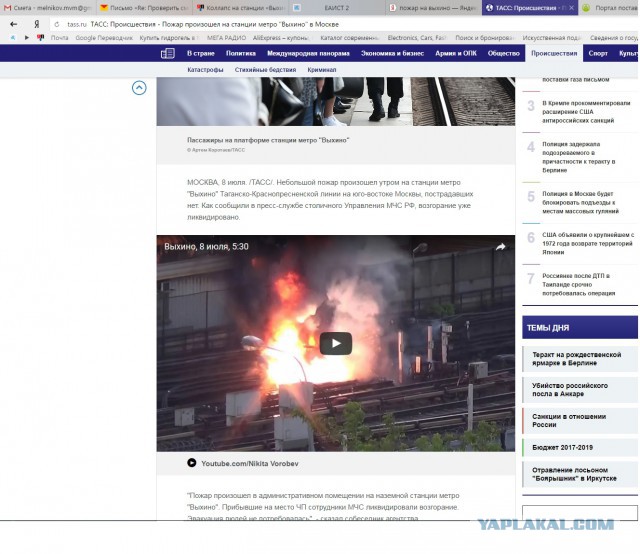Open Общество section
The height and width of the screenshot is (554, 640).
pos(504,53)
